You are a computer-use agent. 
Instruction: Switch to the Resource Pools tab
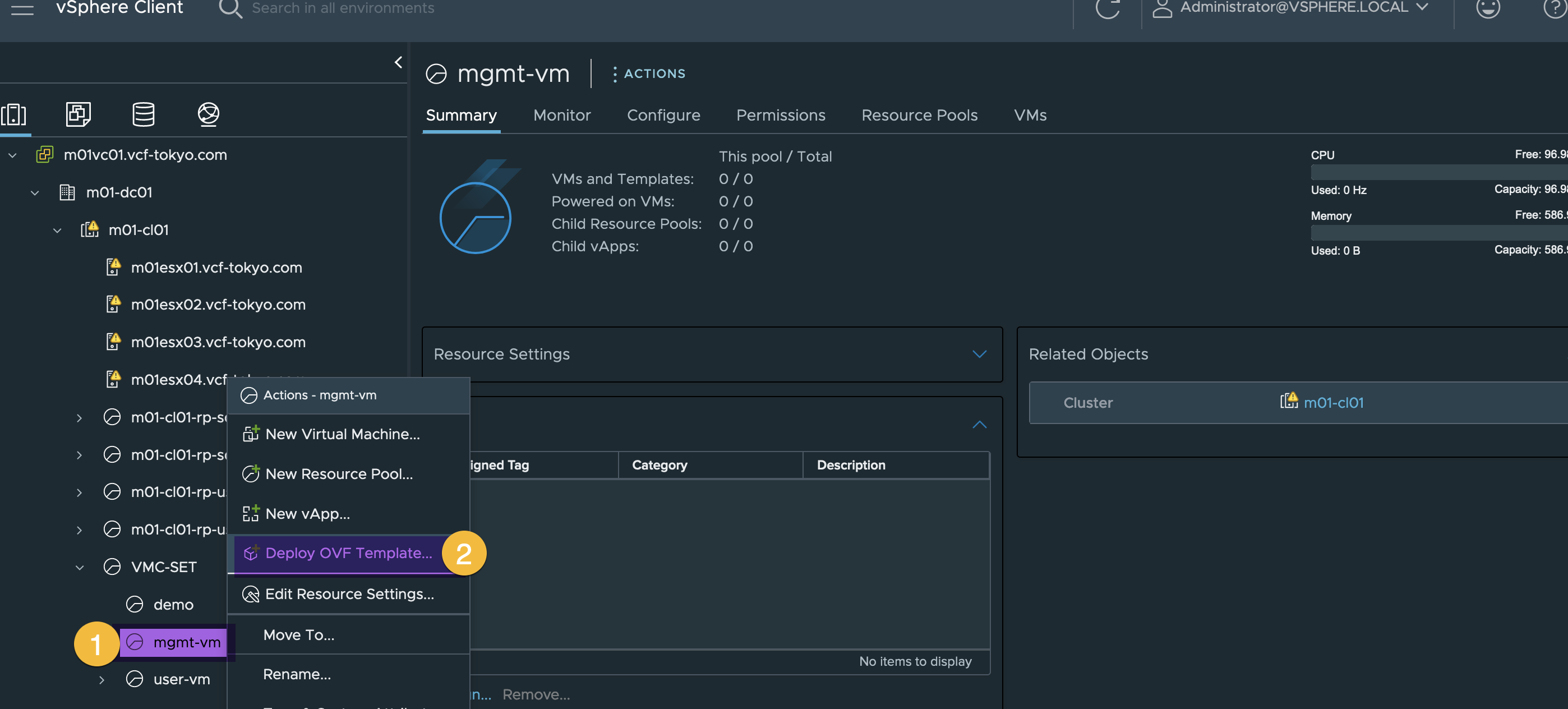pos(919,115)
